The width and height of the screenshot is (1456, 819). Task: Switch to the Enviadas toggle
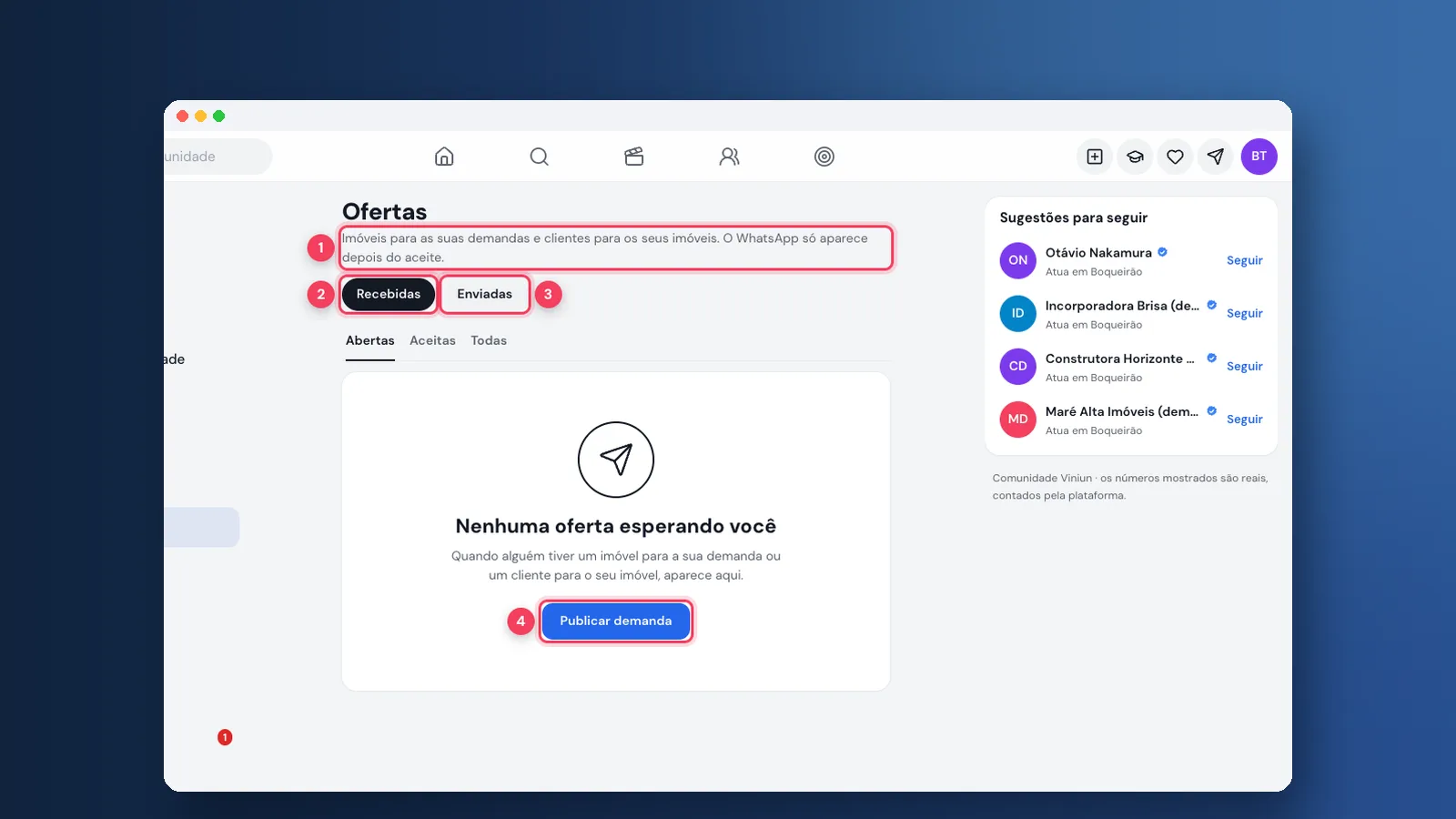click(x=485, y=294)
